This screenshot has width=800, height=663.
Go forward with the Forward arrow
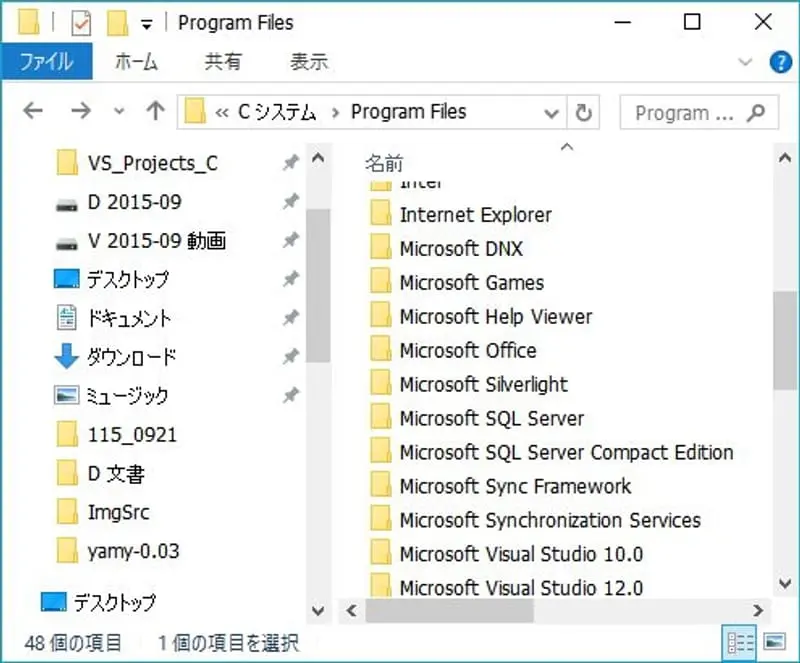(x=81, y=111)
